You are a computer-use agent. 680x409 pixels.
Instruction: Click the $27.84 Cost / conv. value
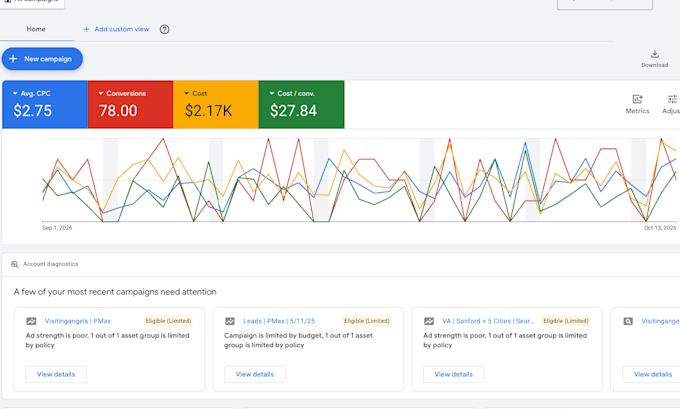[293, 111]
